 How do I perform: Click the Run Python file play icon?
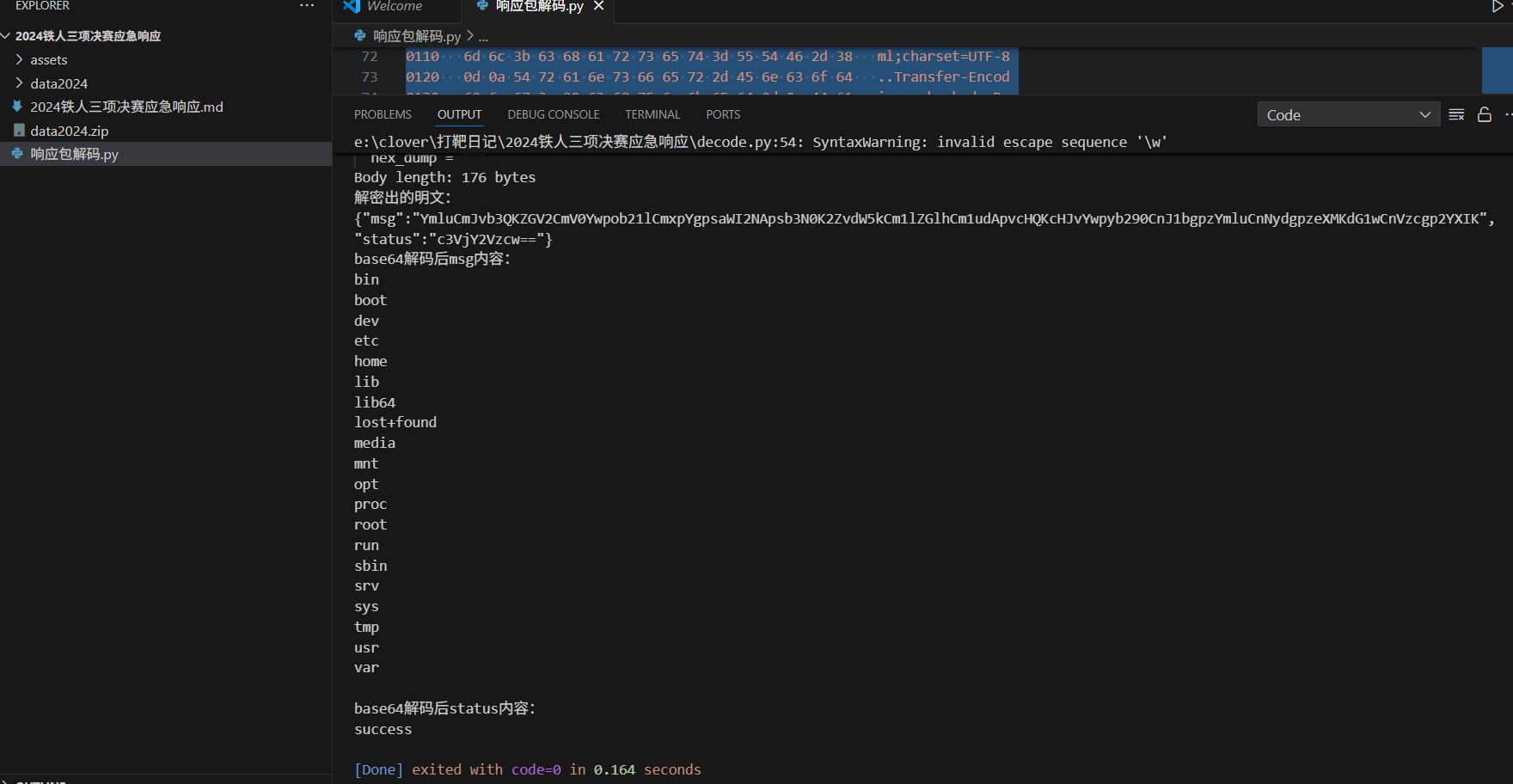click(1497, 6)
